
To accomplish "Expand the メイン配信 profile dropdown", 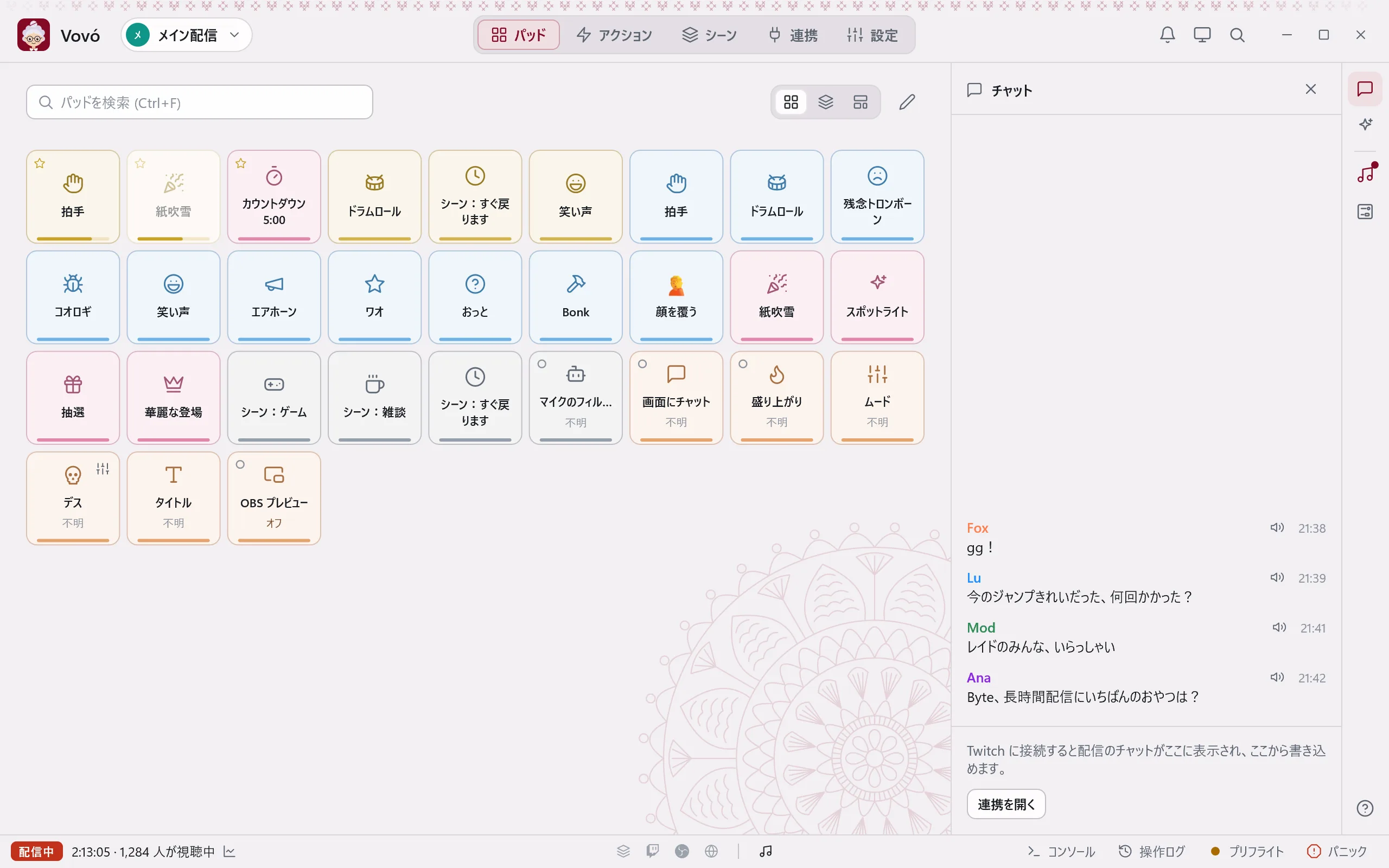I will pos(187,35).
